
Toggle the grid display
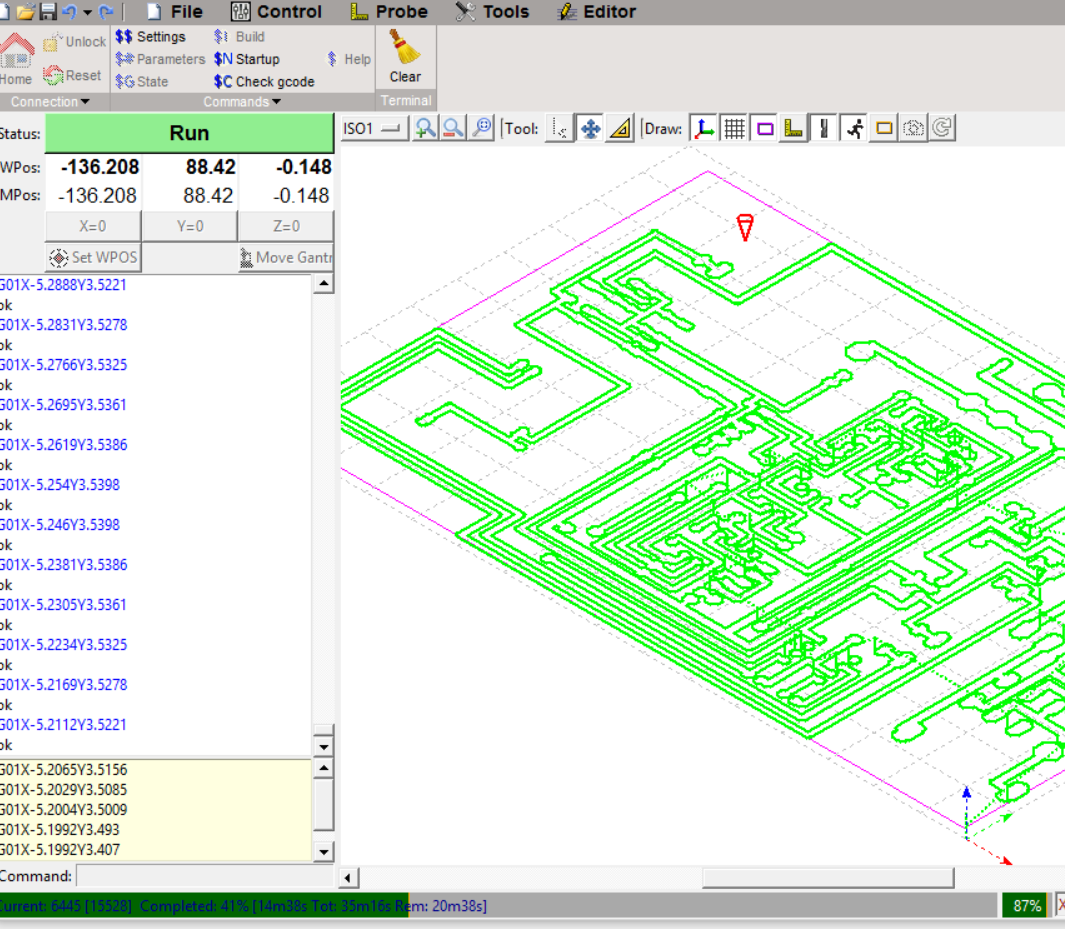click(734, 128)
